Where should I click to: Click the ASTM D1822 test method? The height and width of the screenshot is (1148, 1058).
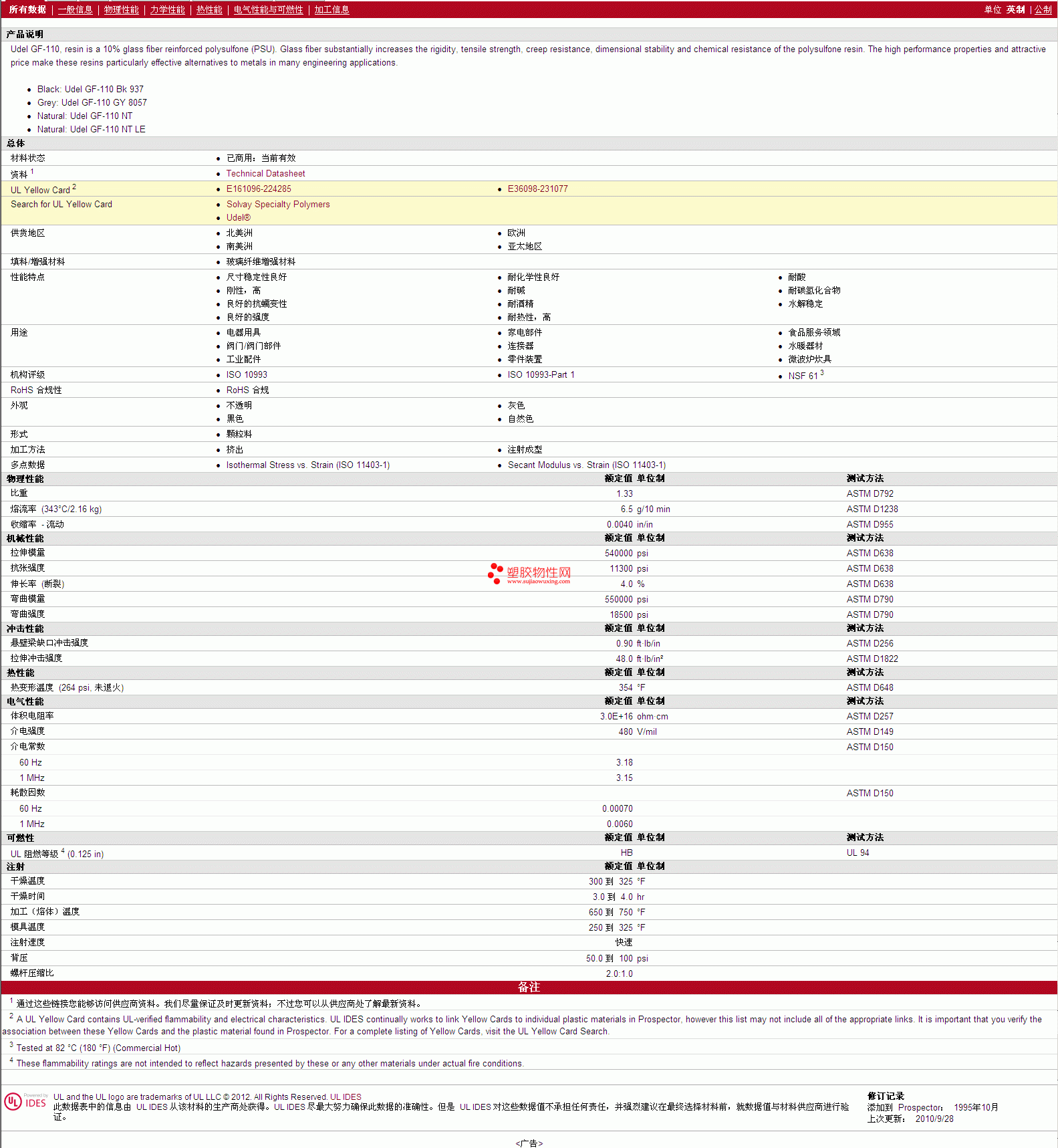pyautogui.click(x=872, y=659)
